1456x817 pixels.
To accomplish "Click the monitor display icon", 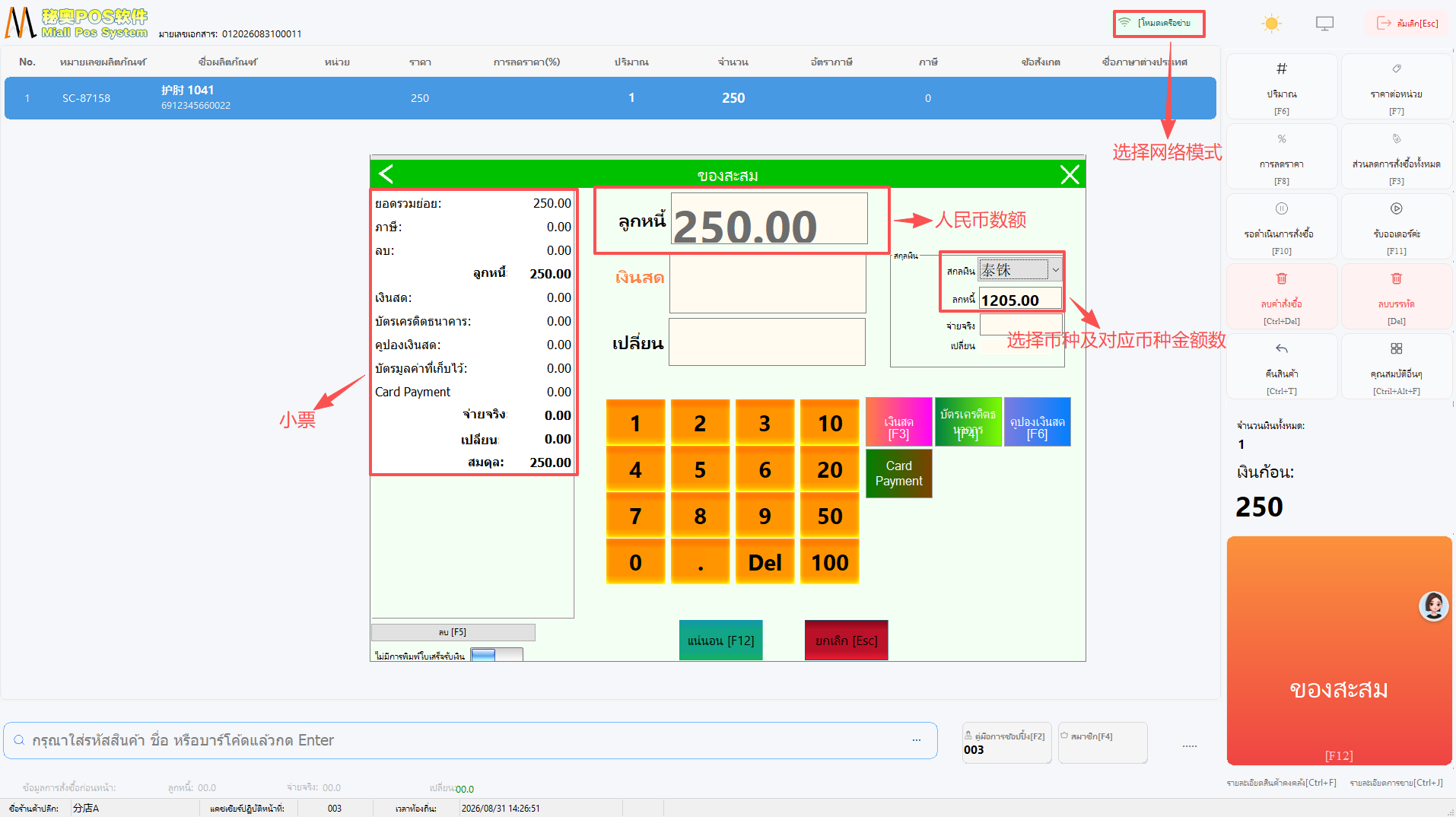I will (1324, 24).
